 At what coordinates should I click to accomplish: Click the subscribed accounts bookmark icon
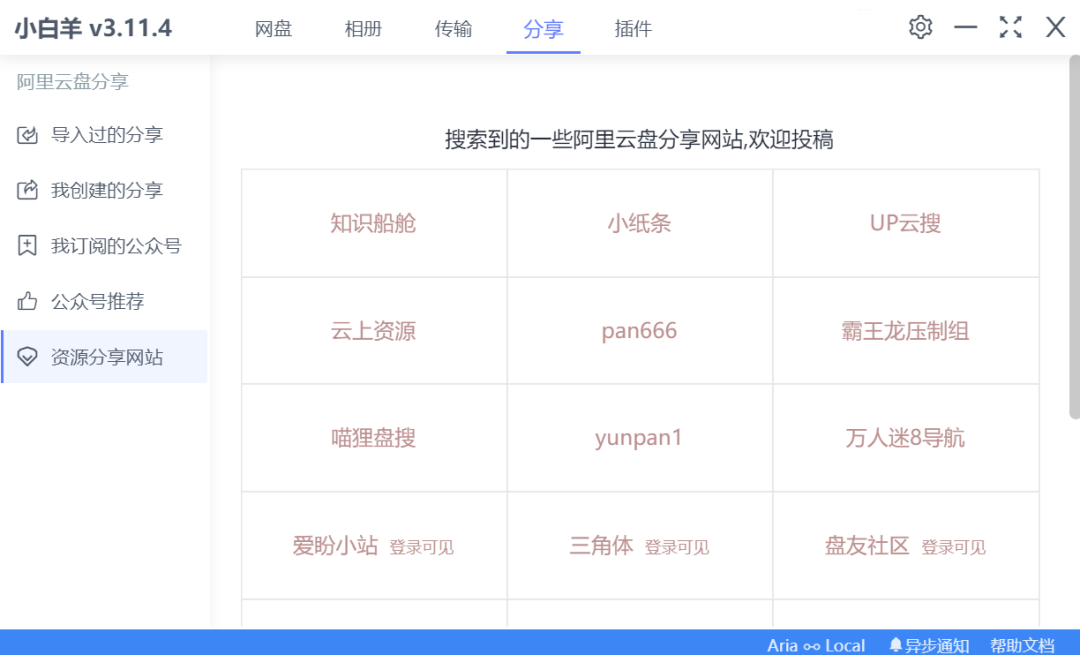point(27,245)
